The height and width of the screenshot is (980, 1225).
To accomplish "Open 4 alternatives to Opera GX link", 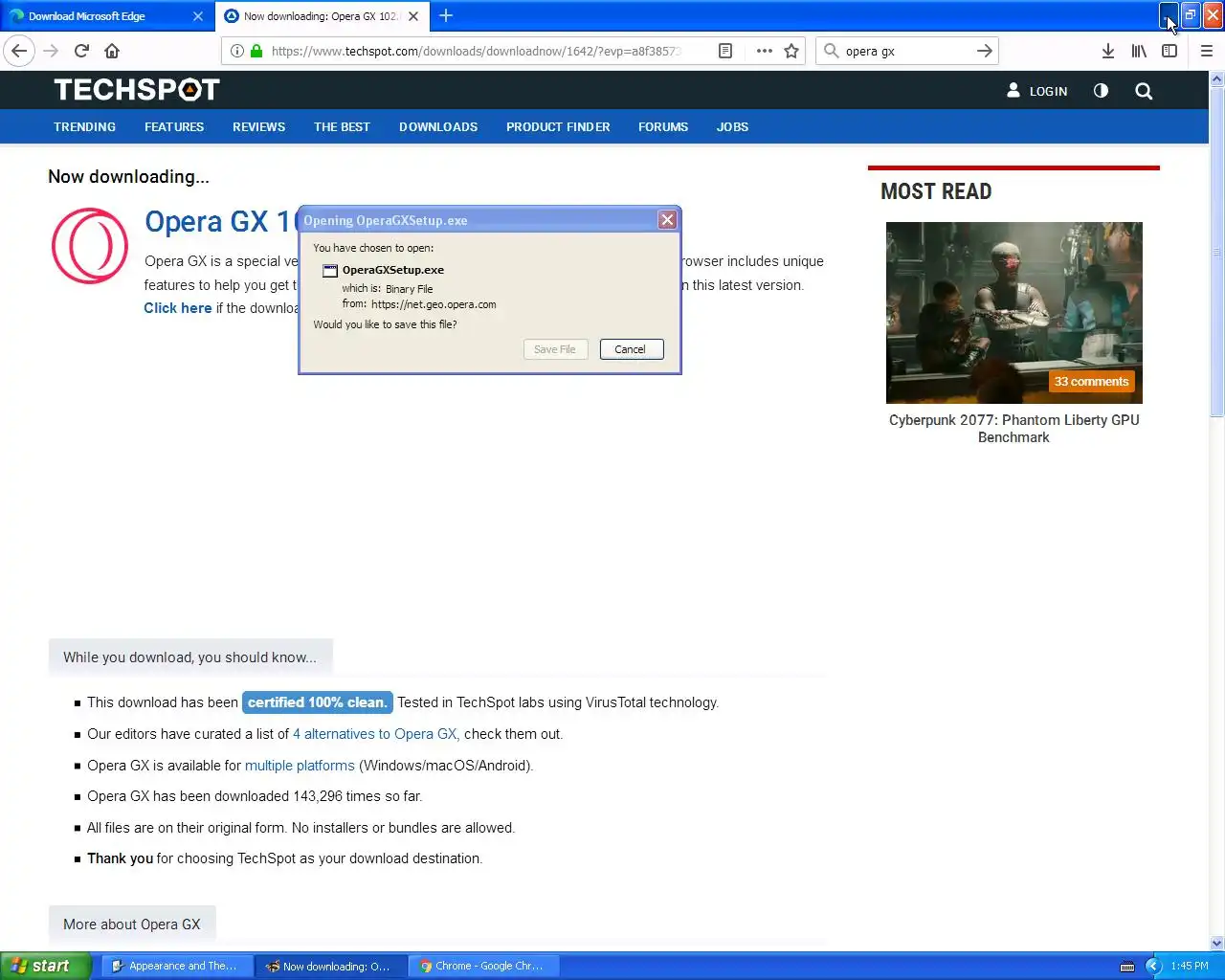I will click(x=376, y=734).
